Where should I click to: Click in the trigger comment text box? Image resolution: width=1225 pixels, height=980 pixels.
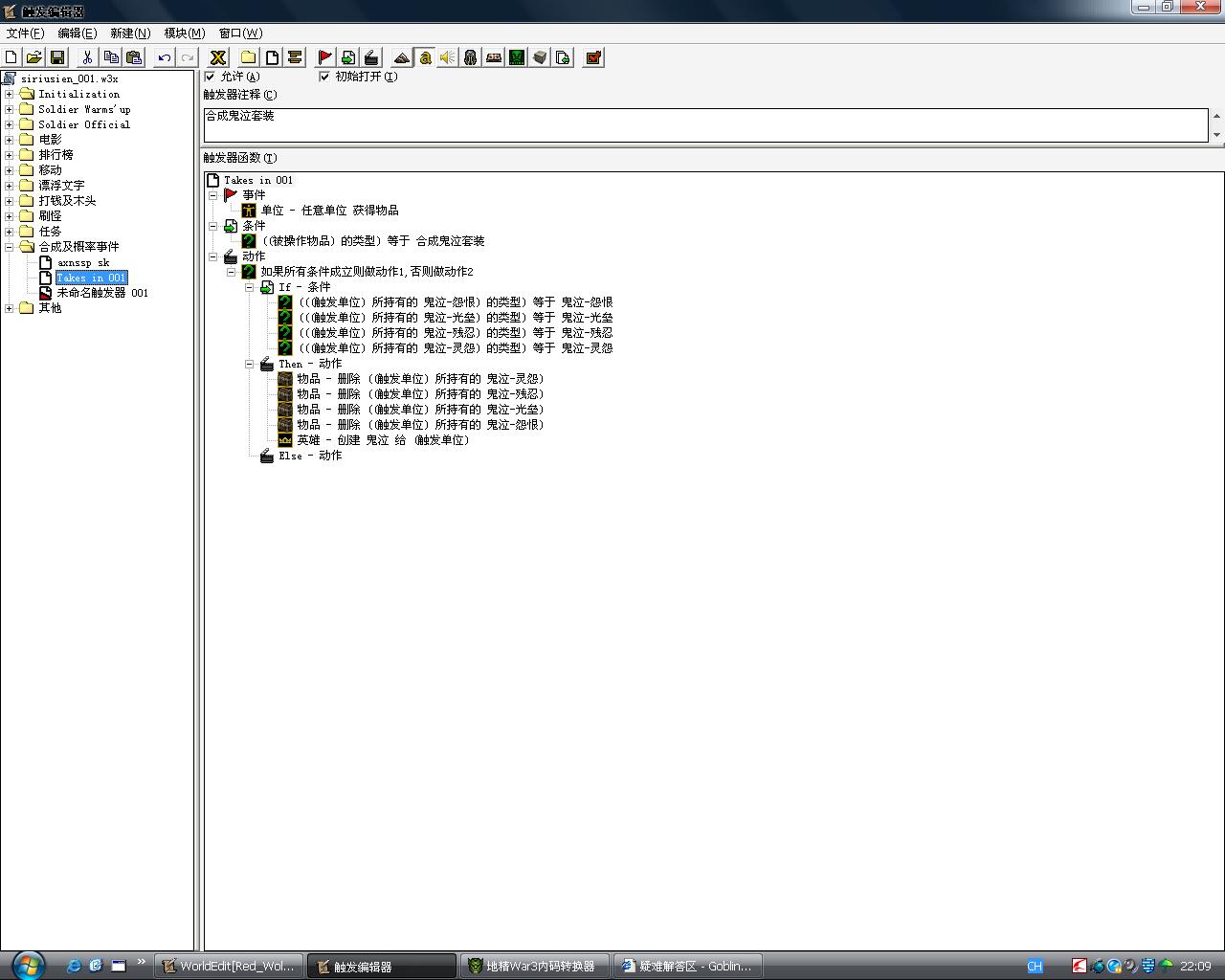coord(705,124)
